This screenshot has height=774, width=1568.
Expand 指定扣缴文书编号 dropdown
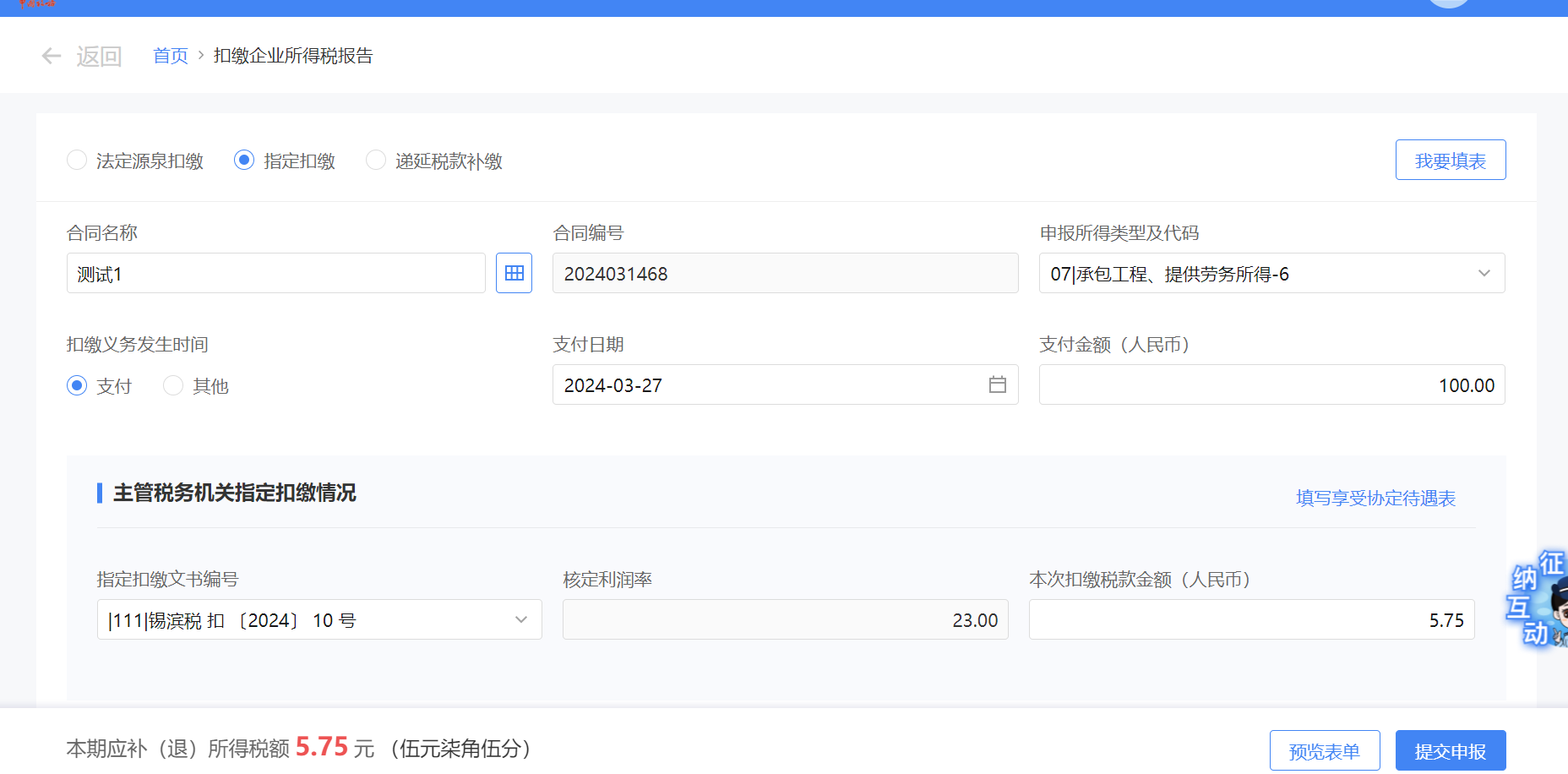[x=521, y=619]
